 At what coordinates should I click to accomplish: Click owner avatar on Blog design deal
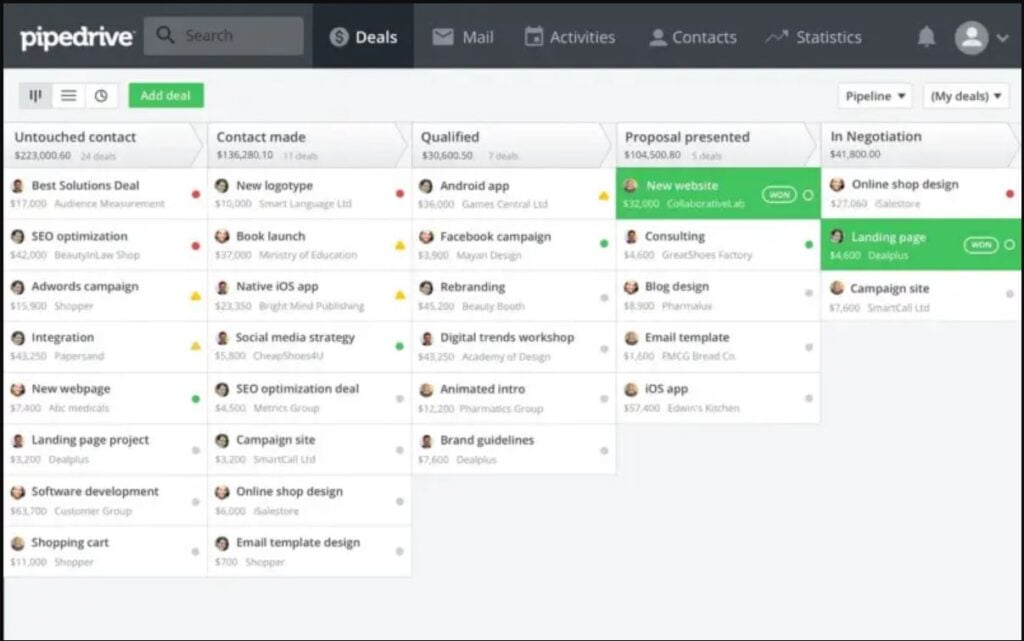[631, 287]
